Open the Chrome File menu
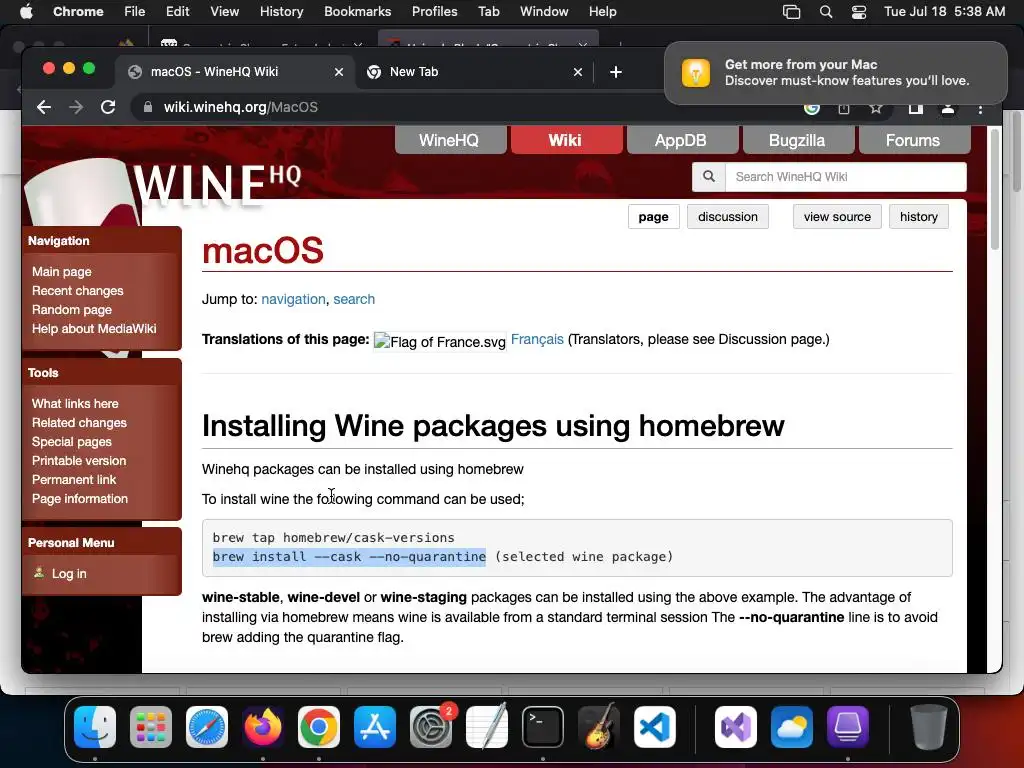 (x=135, y=12)
